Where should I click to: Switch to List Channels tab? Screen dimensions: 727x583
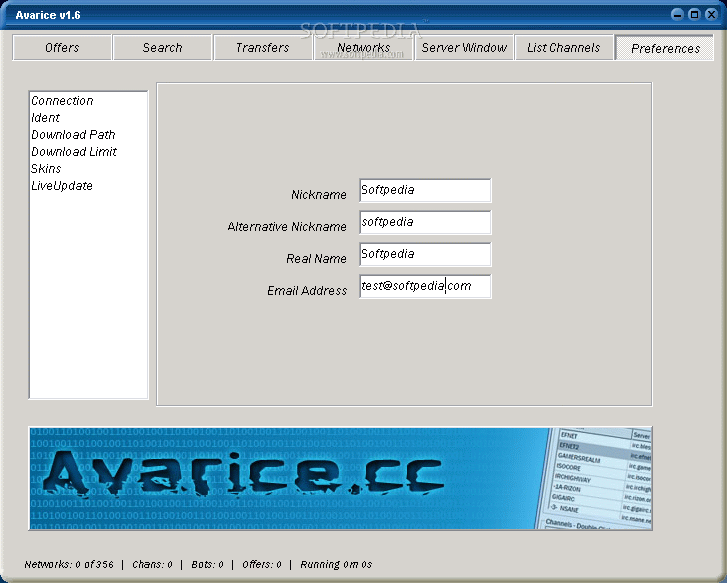pyautogui.click(x=564, y=47)
